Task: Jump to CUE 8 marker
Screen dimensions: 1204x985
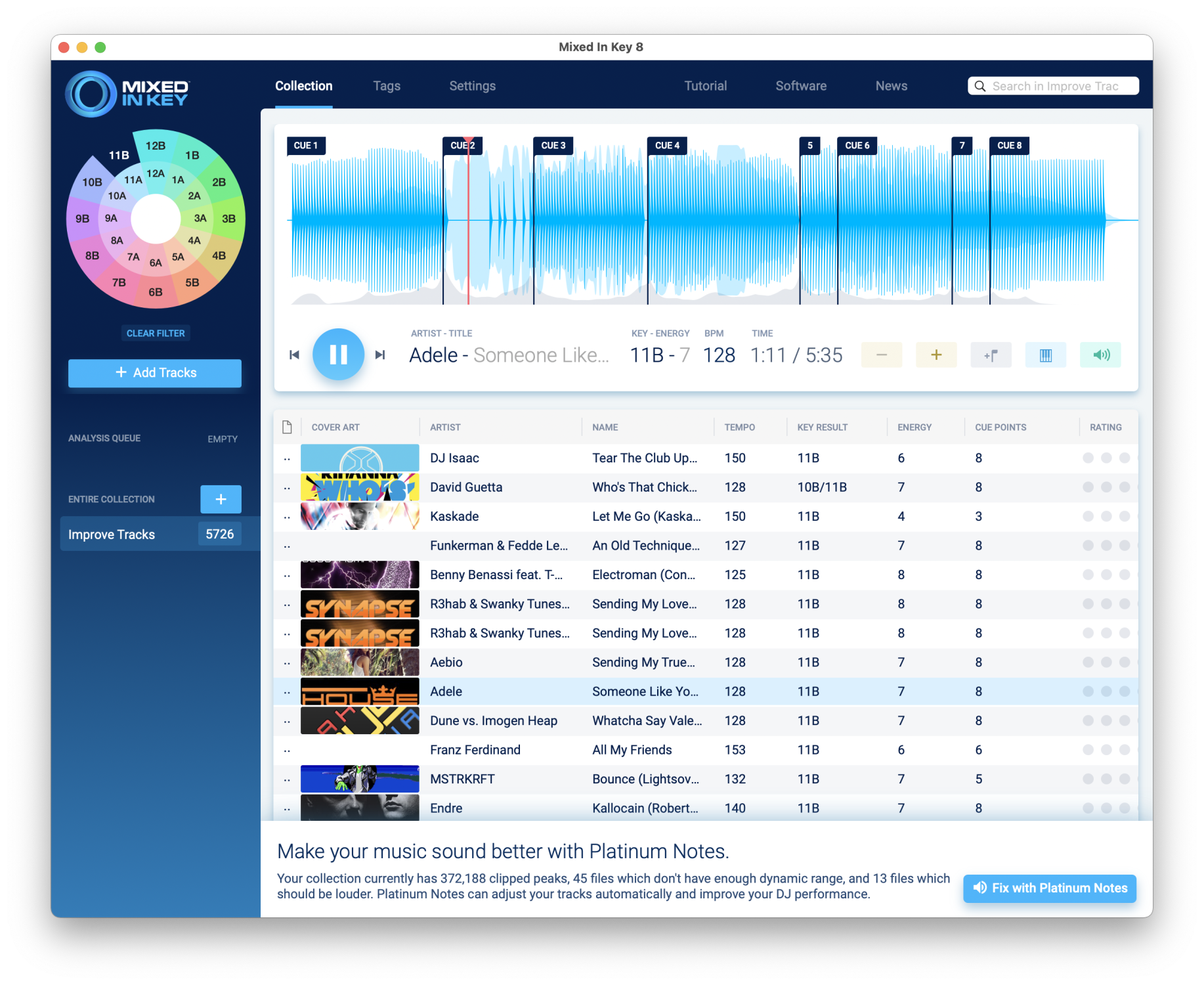Action: coord(1010,145)
